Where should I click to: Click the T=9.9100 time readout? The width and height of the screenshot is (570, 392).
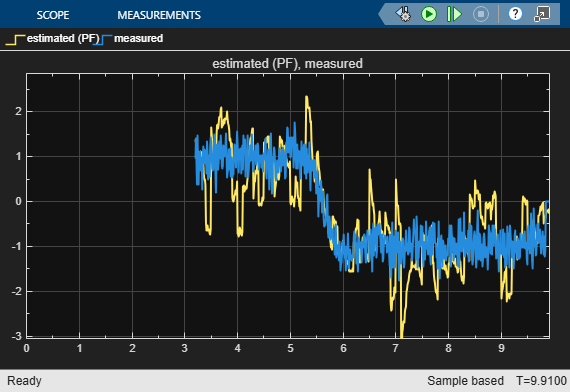coord(541,381)
